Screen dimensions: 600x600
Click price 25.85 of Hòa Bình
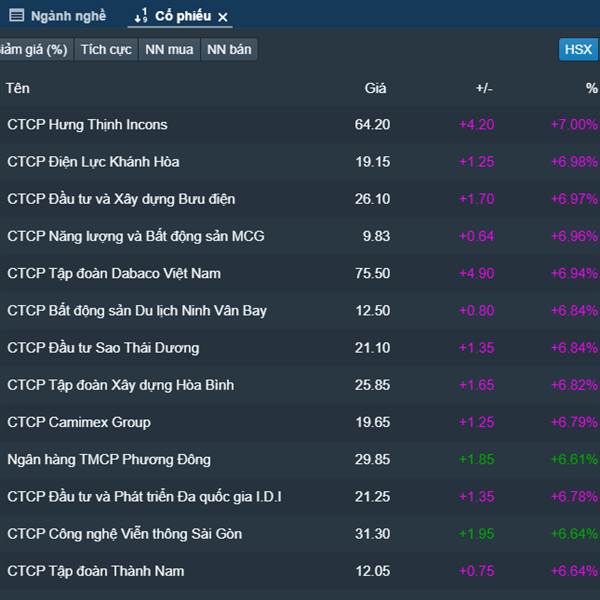click(372, 385)
